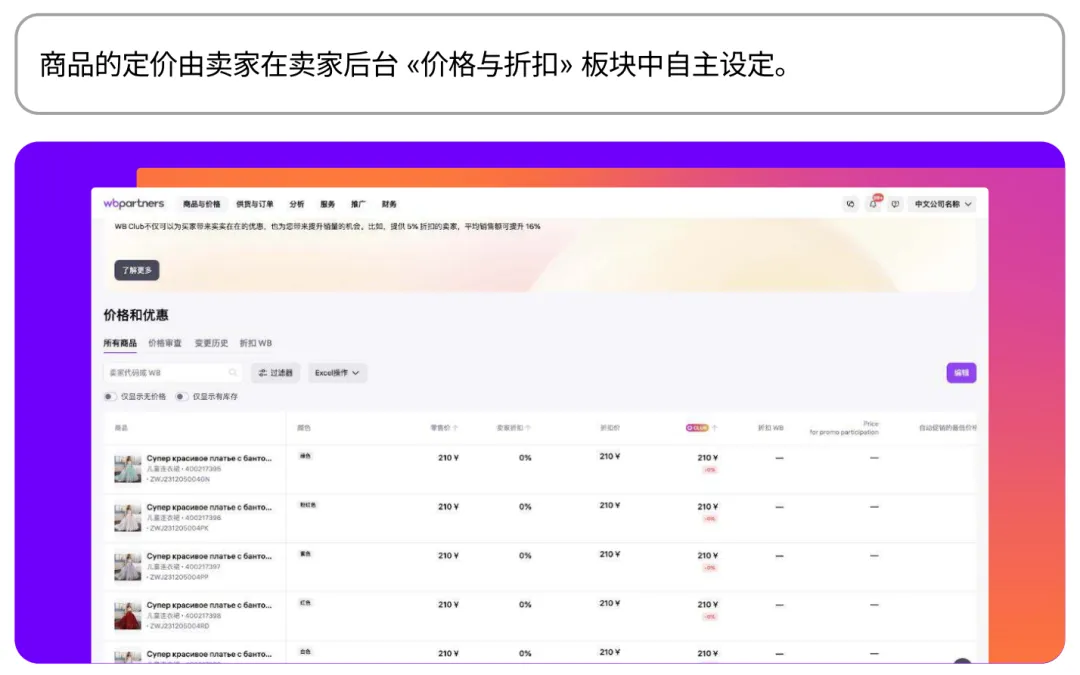Open the 商品与价格 menu
The image size is (1080, 675).
tap(202, 204)
